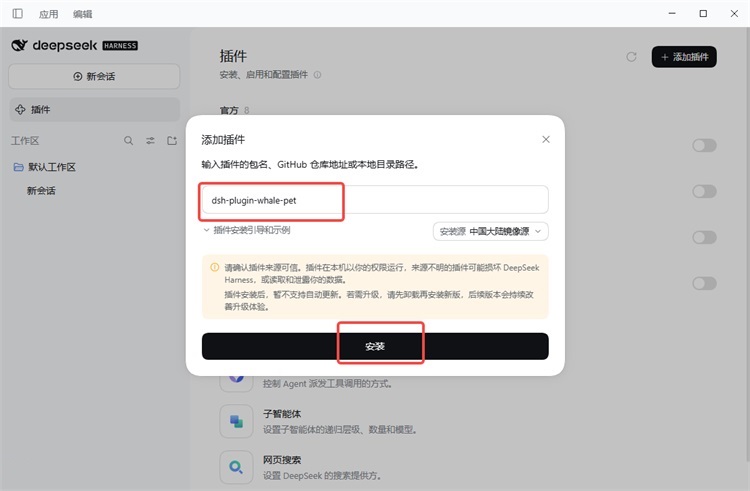The height and width of the screenshot is (491, 750).
Task: Focus the plugin package name field
Action: tap(375, 200)
